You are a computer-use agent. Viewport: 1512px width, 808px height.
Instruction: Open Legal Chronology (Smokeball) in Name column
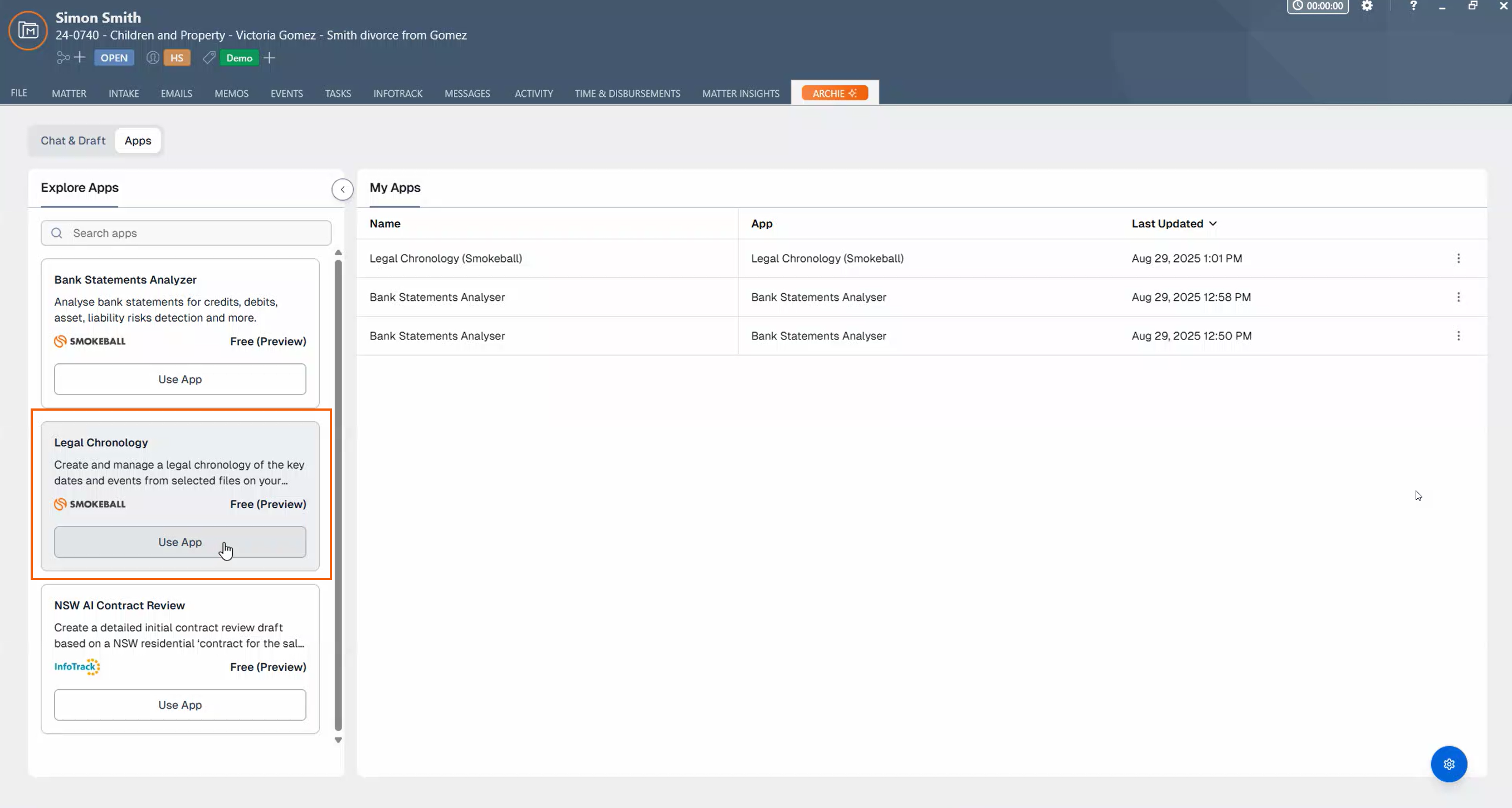[446, 259]
